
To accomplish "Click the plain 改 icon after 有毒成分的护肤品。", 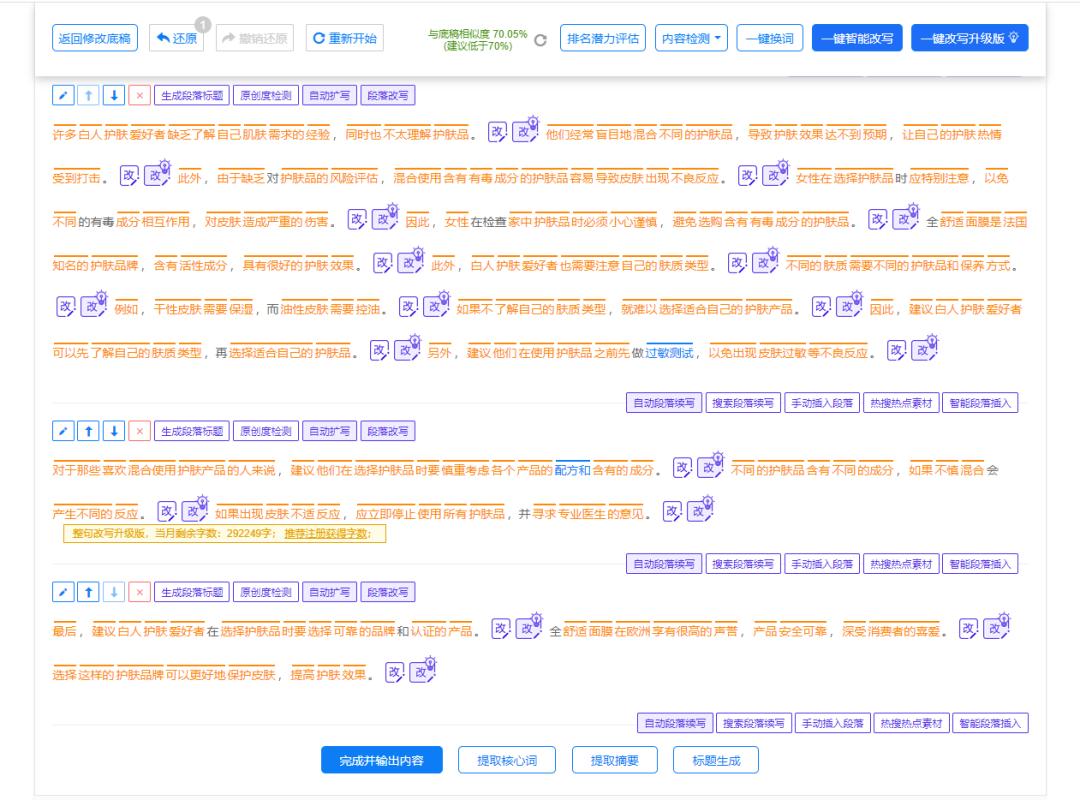I will [x=878, y=218].
